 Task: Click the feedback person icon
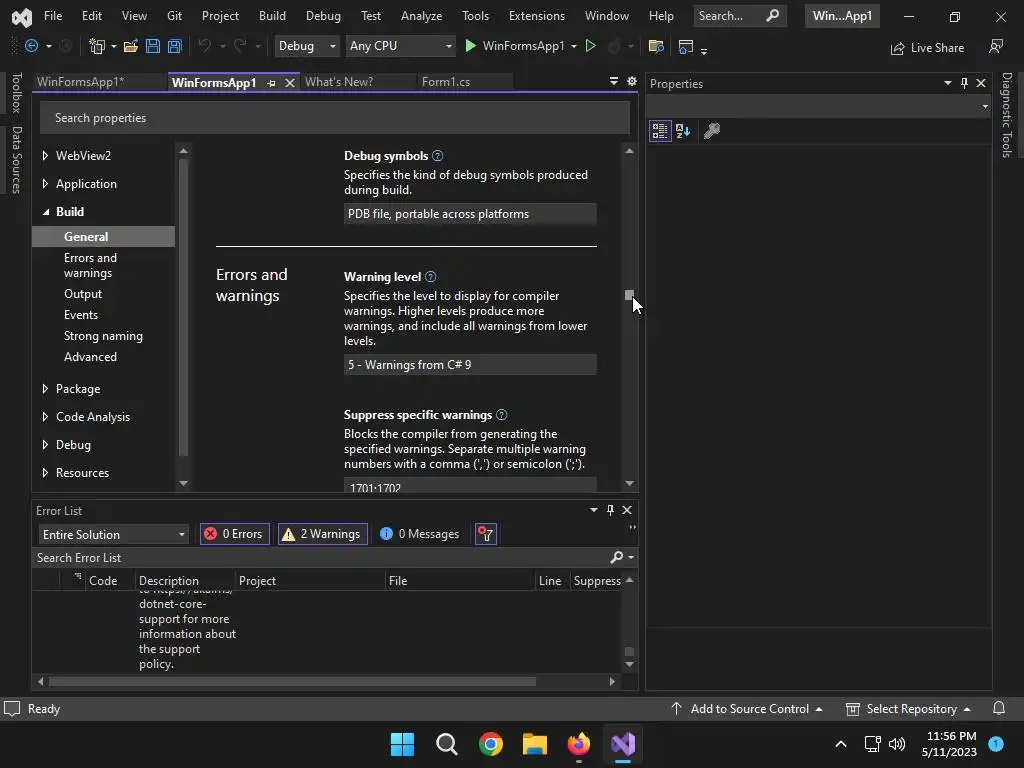[x=996, y=46]
